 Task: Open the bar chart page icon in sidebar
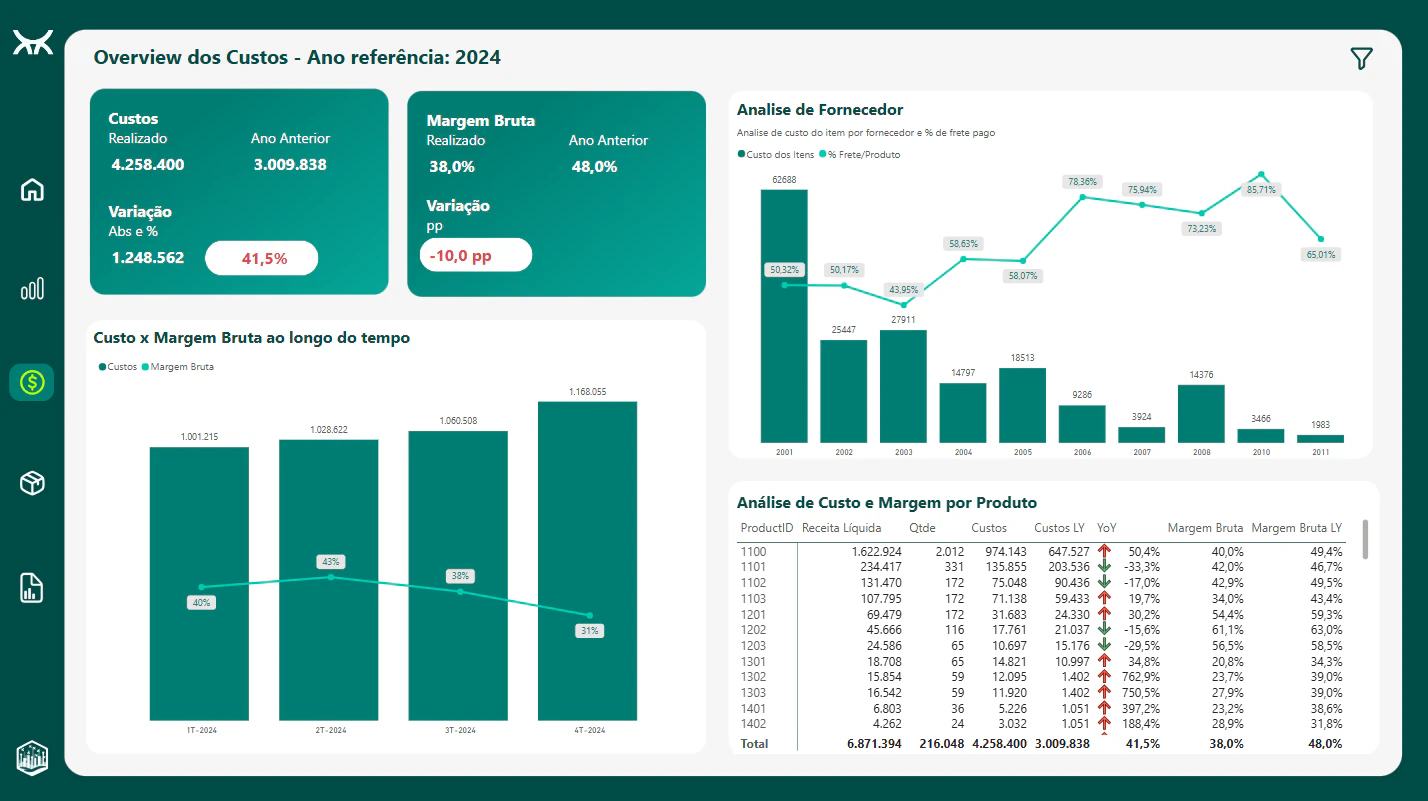32,290
